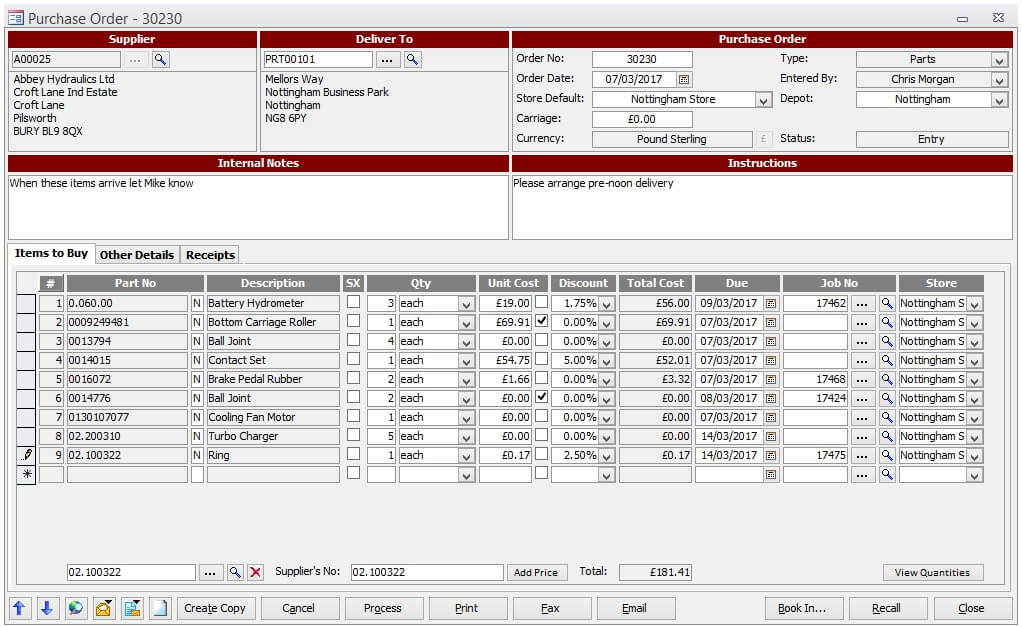Check the SX checkbox for the Turbo Charger row
The image size is (1022, 627).
[x=353, y=436]
